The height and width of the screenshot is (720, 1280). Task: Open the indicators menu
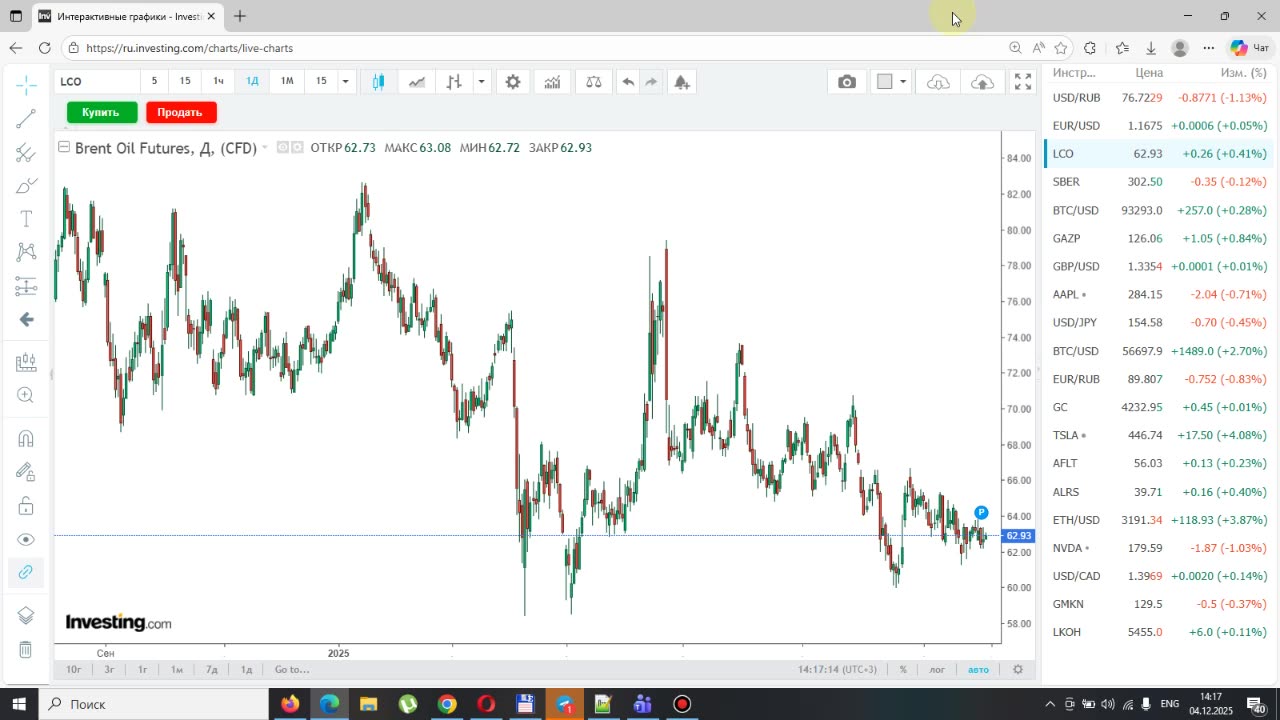(552, 82)
